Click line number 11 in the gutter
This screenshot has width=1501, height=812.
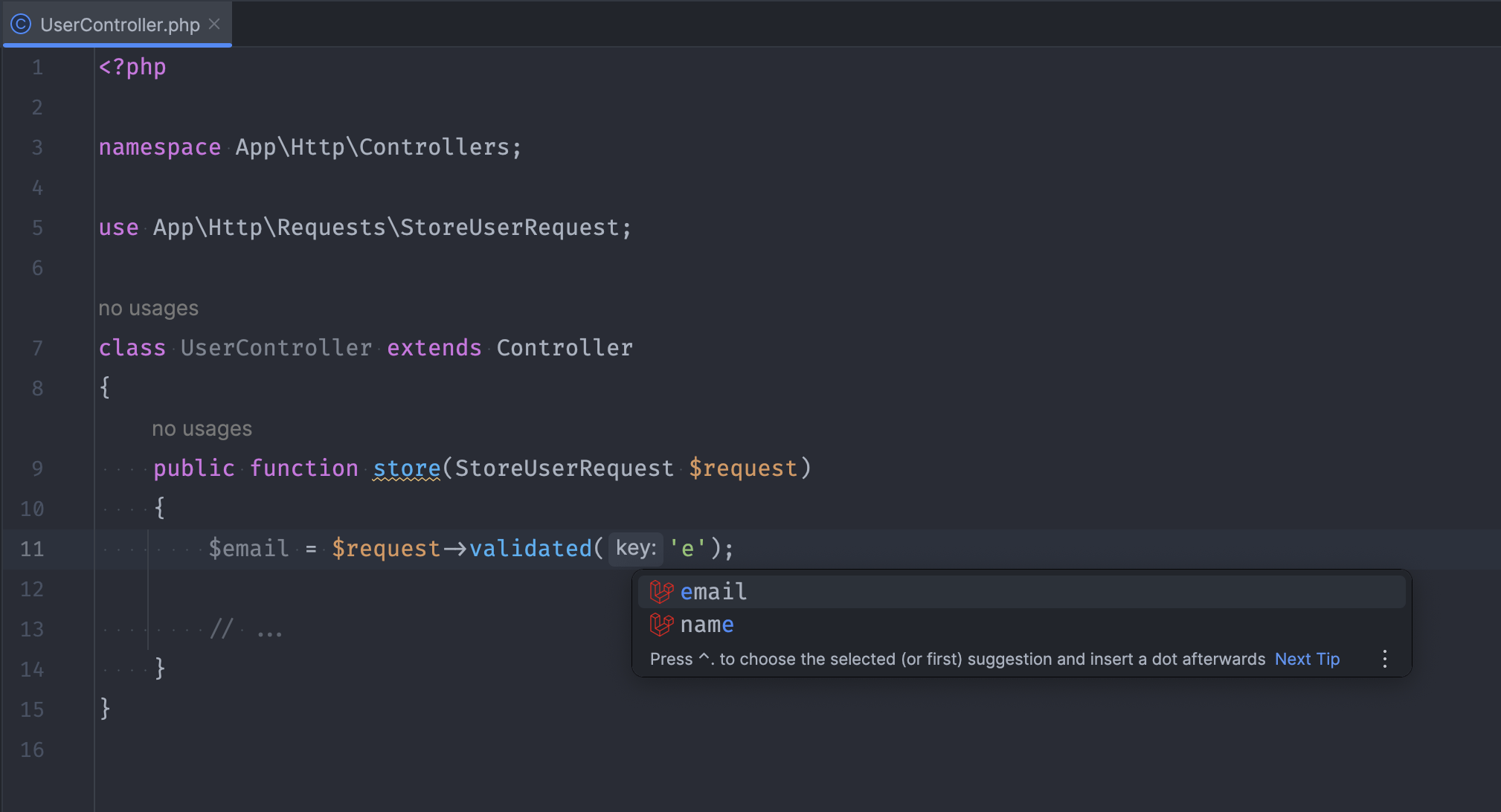point(32,549)
